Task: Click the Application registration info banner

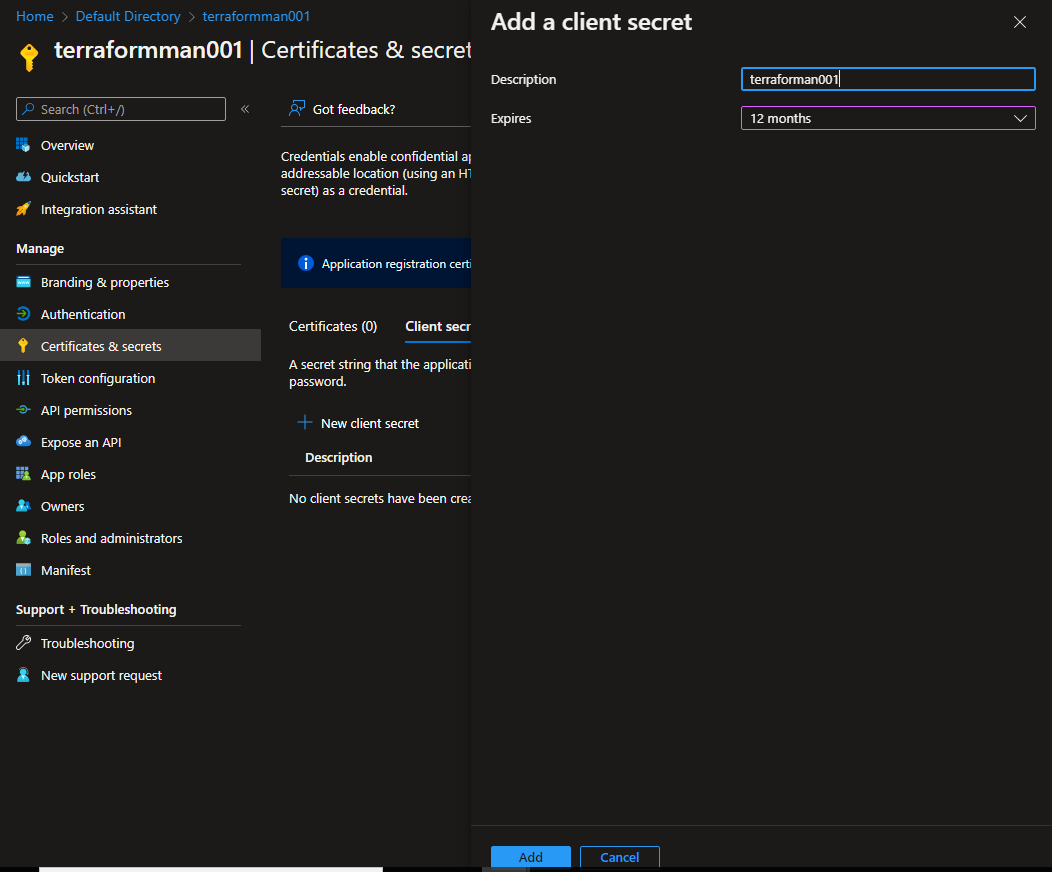Action: 376,263
